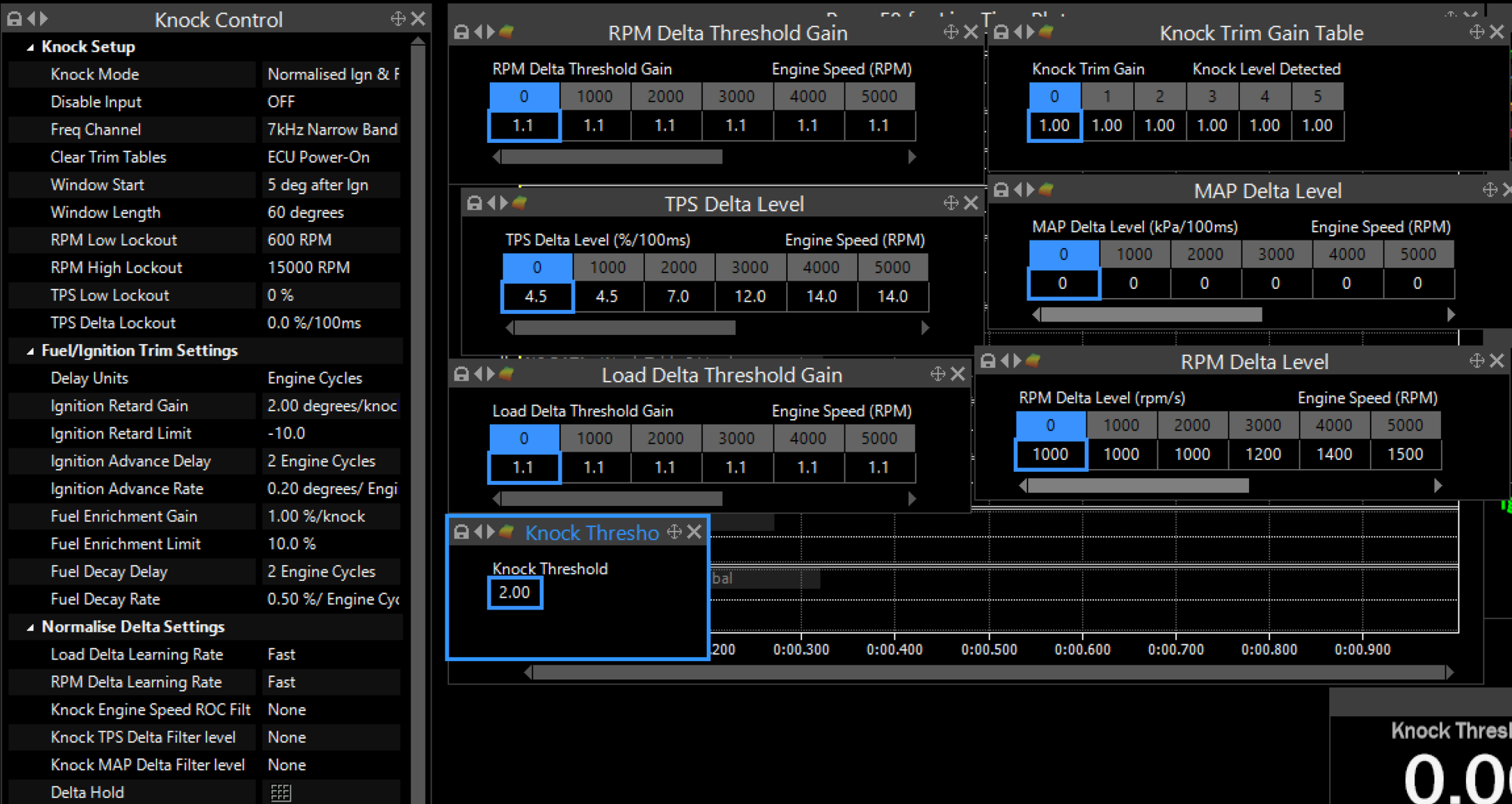Open the Load Delta Learning Rate Fast dropdown
The width and height of the screenshot is (1512, 804).
pyautogui.click(x=330, y=654)
